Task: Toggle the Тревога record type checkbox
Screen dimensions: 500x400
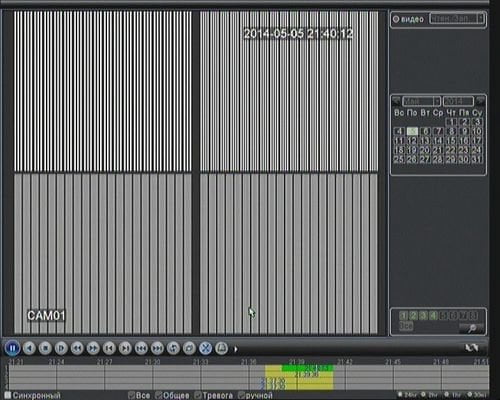Action: tap(197, 396)
